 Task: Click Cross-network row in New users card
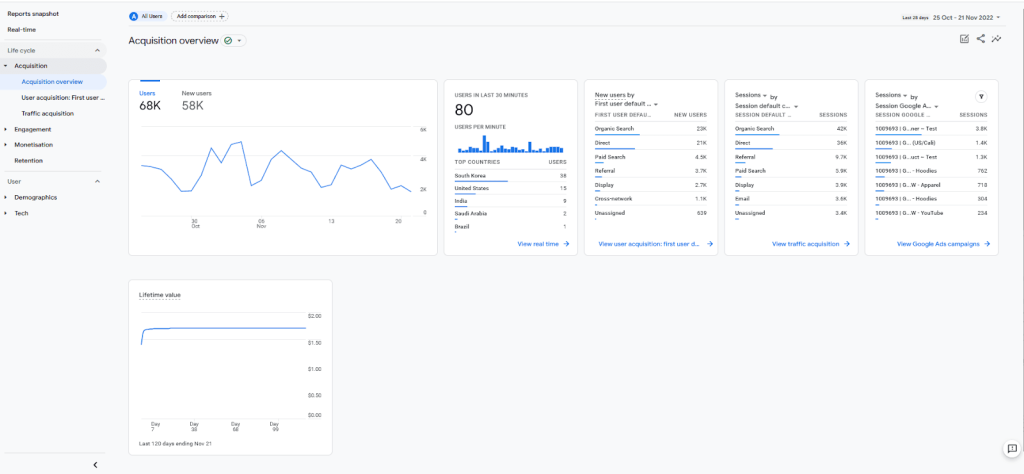[650, 200]
